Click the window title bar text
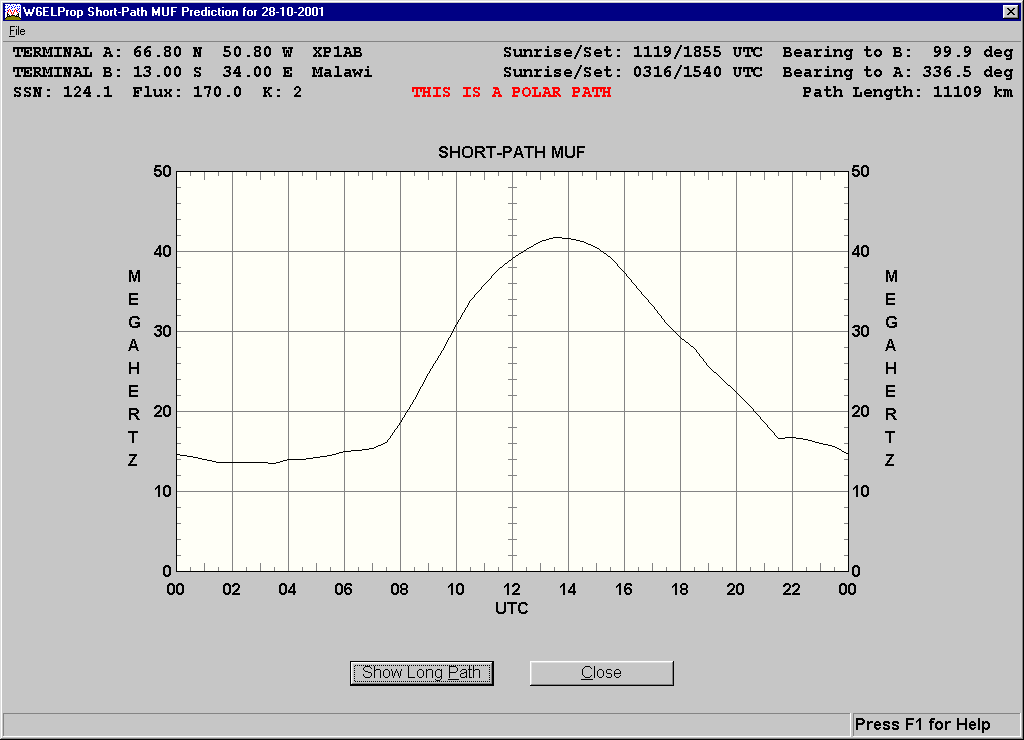The height and width of the screenshot is (740, 1024). click(174, 11)
